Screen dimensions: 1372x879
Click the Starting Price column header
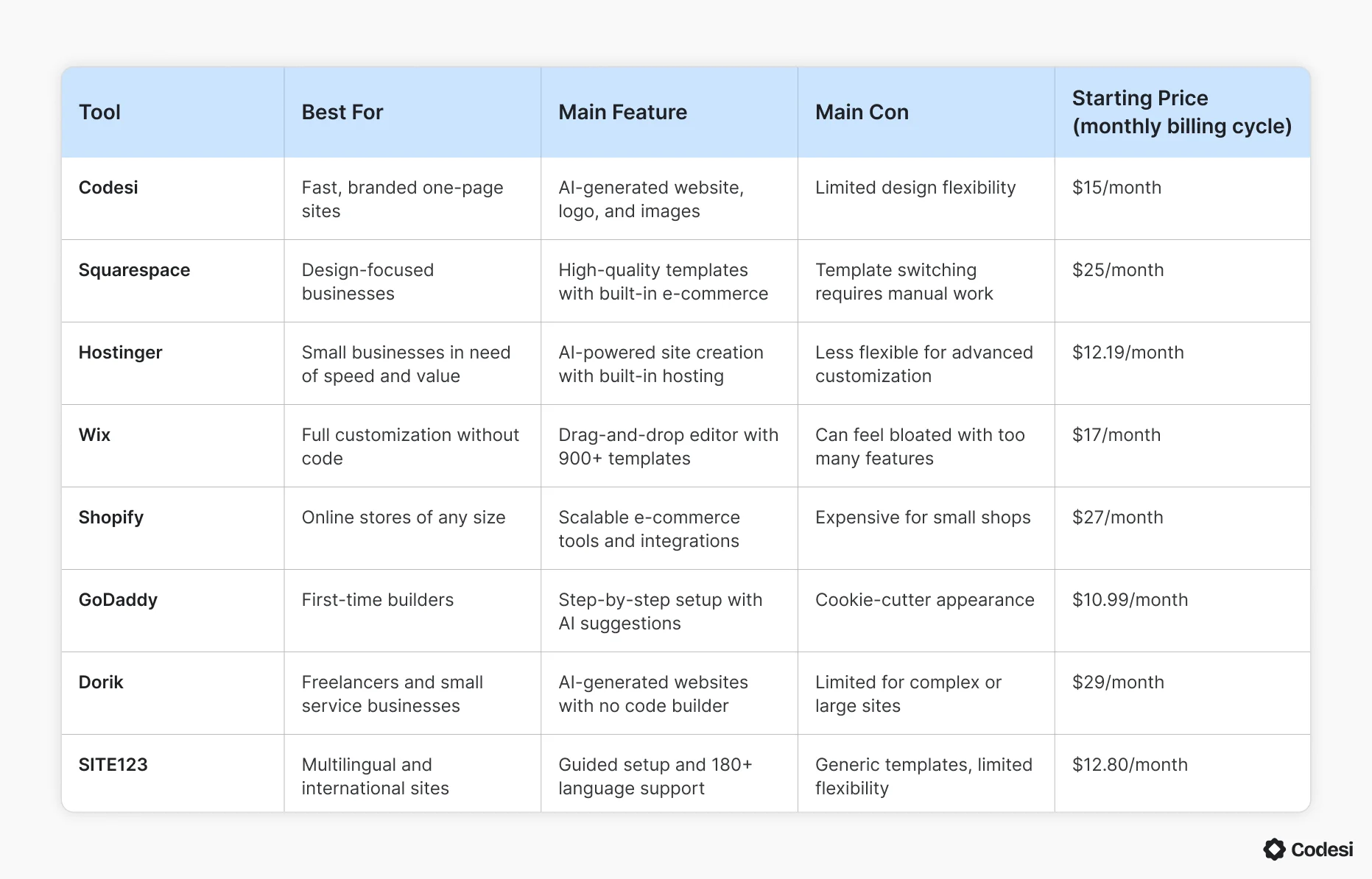[x=1181, y=112]
